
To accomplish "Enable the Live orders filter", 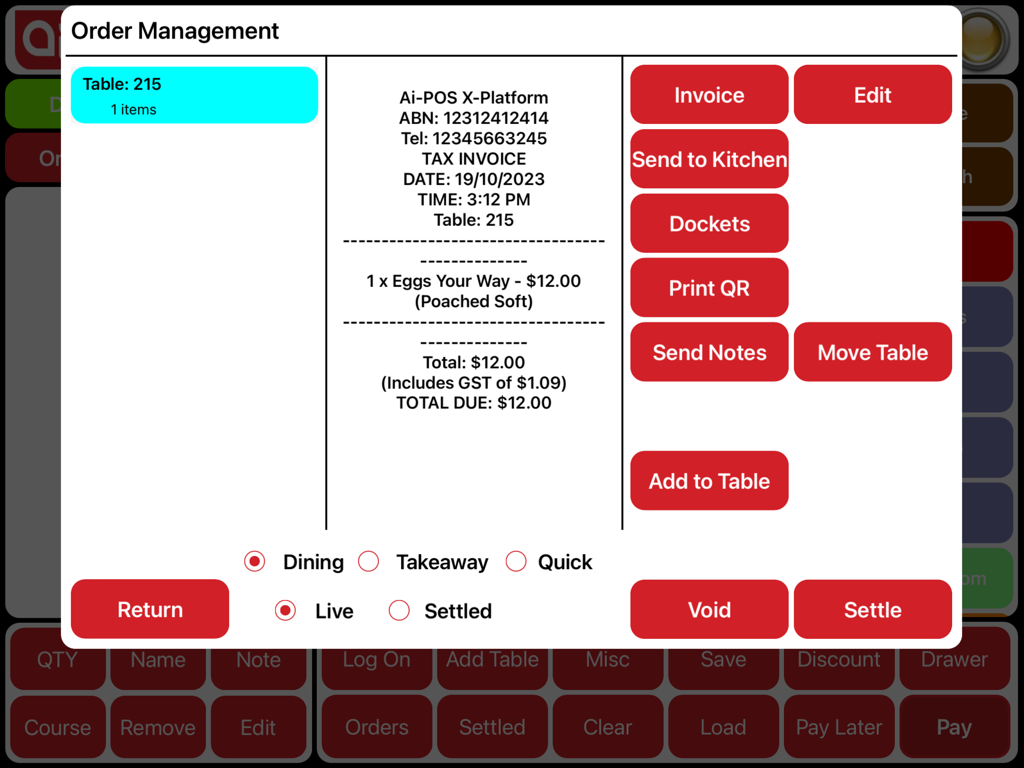I will pyautogui.click(x=286, y=611).
